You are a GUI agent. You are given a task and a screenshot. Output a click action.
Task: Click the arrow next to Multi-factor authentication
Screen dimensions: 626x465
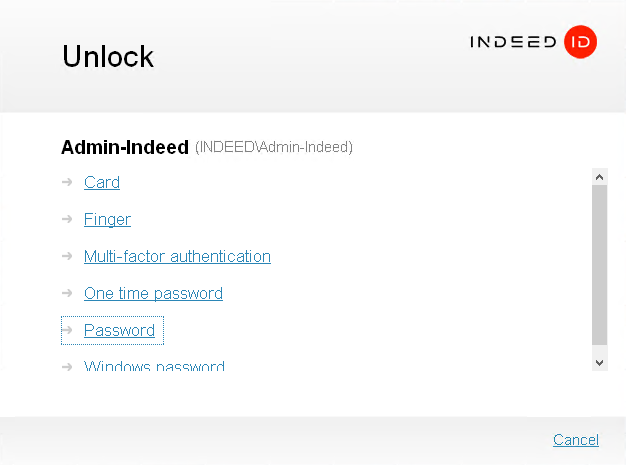[x=67, y=256]
